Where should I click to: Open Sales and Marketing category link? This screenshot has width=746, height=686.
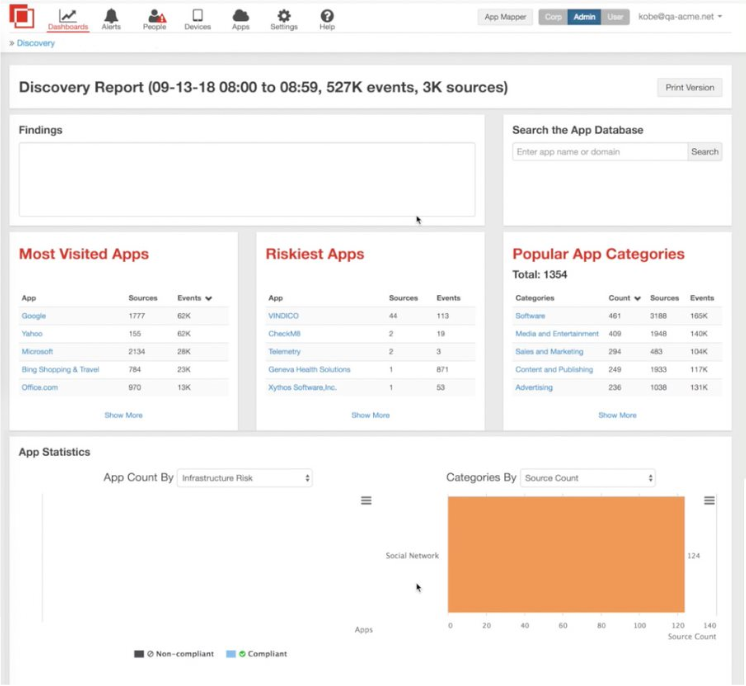click(x=549, y=352)
